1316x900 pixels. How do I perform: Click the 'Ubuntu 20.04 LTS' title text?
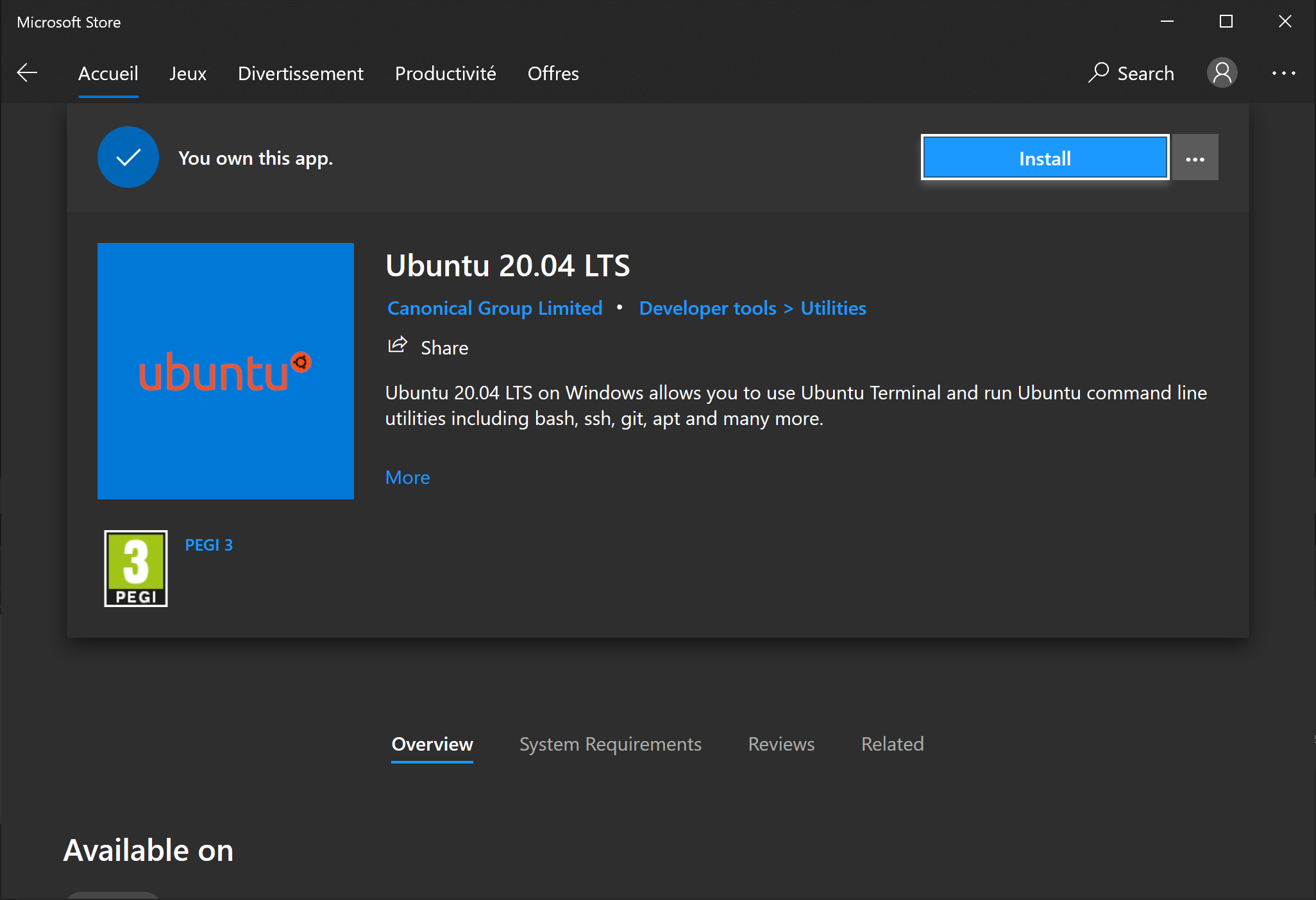tap(508, 266)
